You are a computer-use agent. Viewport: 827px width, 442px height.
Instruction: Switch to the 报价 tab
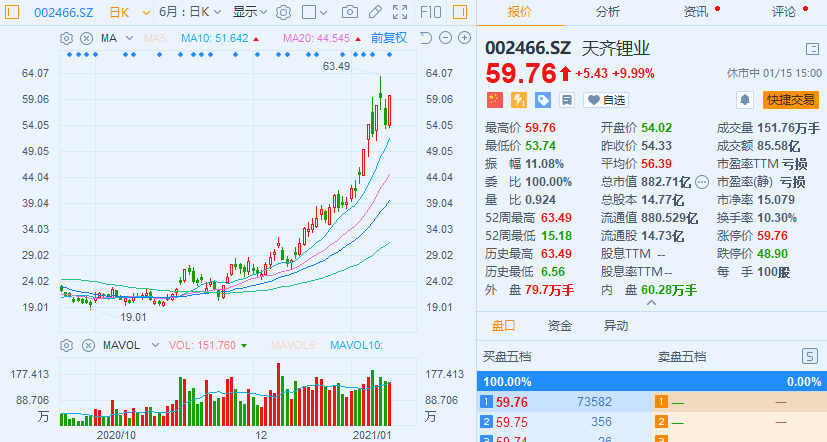[520, 12]
